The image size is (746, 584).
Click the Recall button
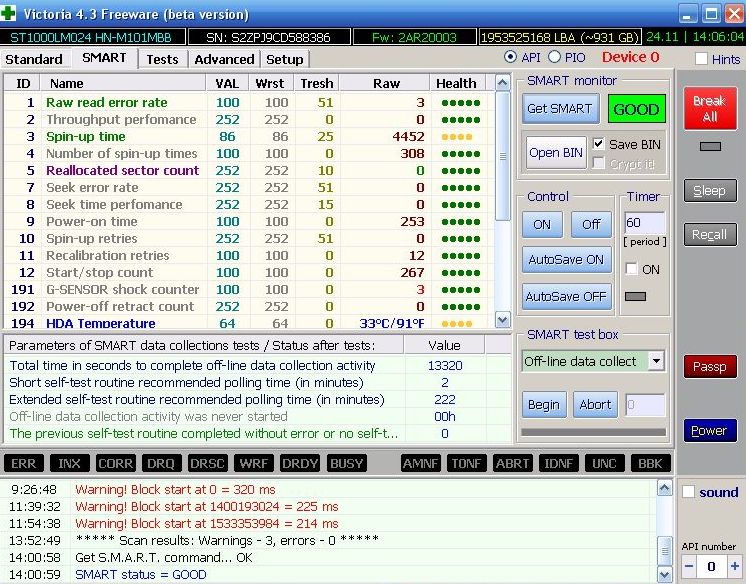pyautogui.click(x=710, y=235)
